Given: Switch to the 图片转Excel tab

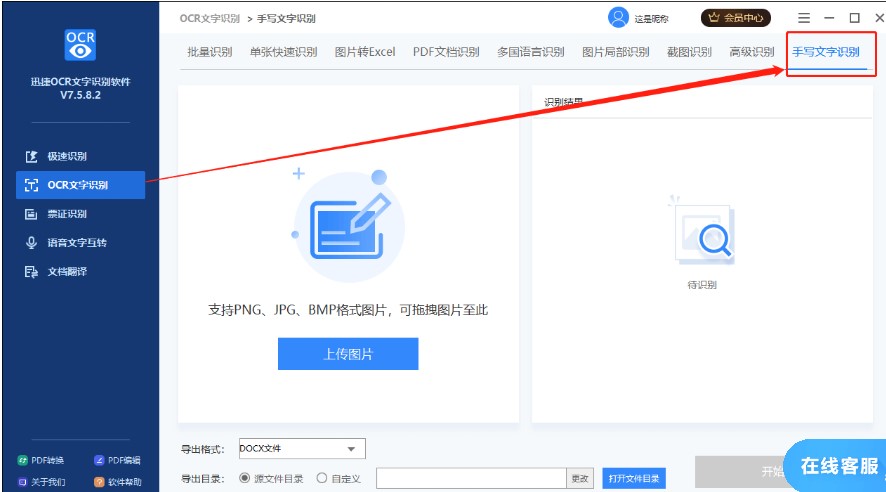Looking at the screenshot, I should [x=364, y=52].
